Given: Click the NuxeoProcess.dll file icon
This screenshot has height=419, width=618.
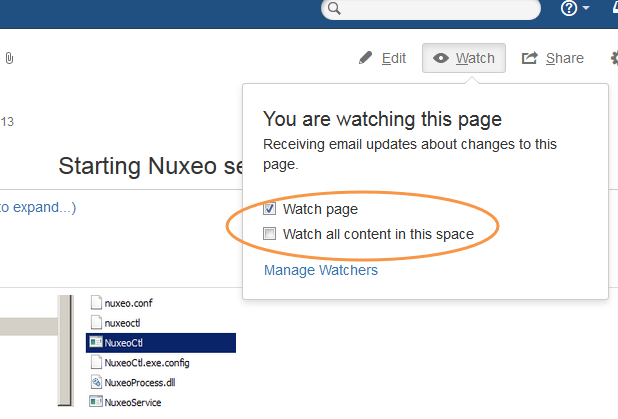Looking at the screenshot, I should click(x=96, y=382).
